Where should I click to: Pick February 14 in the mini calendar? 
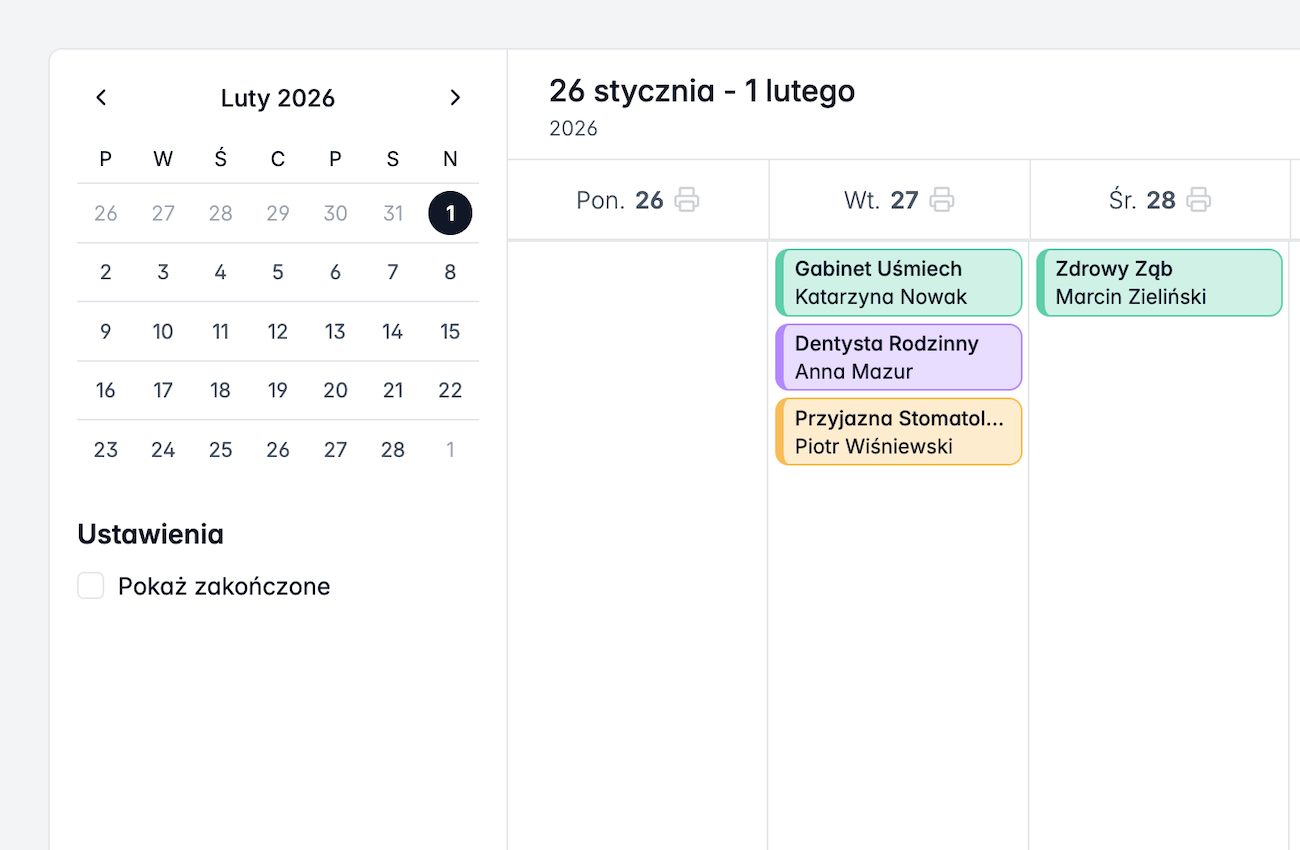point(393,332)
